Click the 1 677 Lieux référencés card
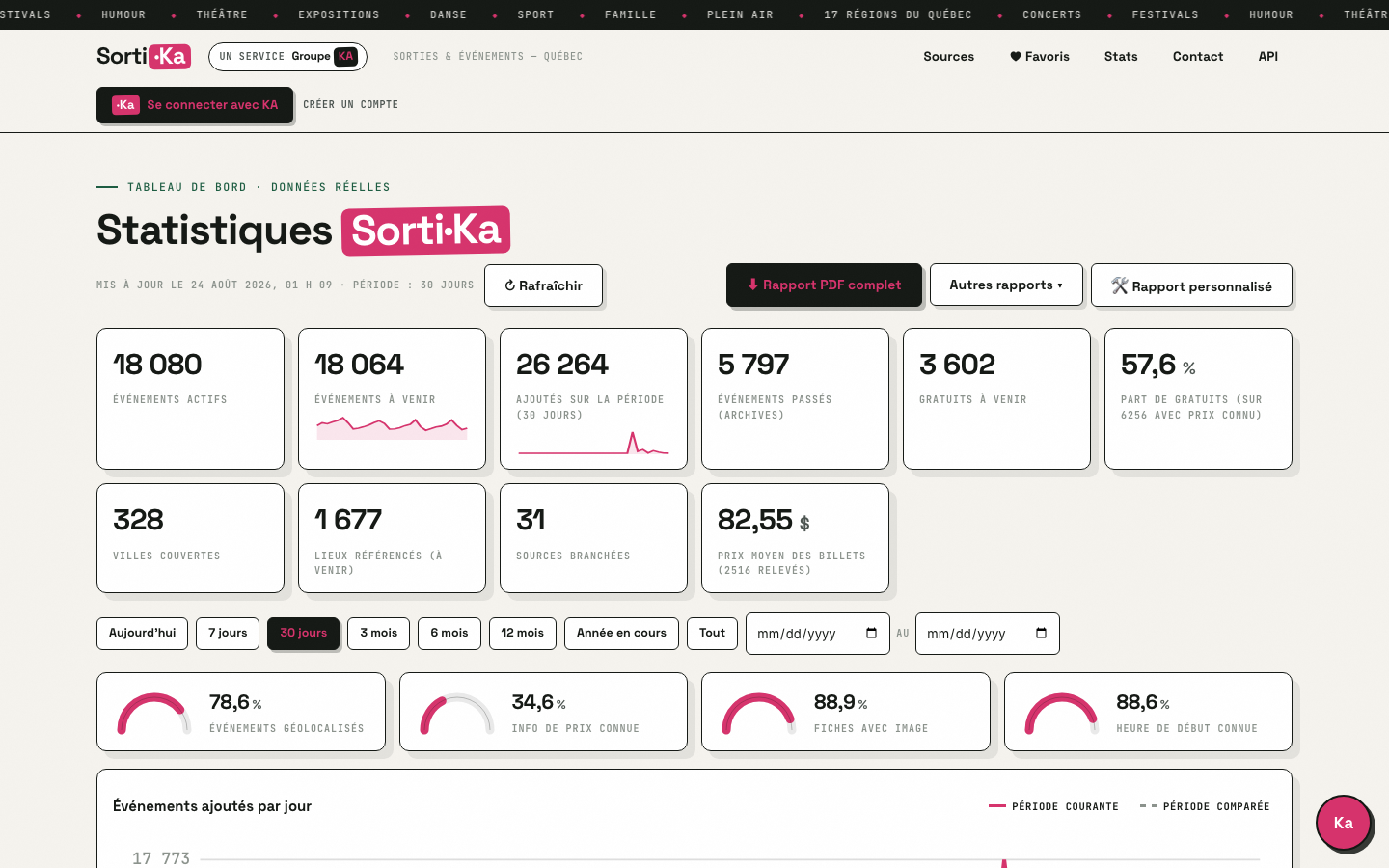1389x868 pixels. click(x=392, y=538)
